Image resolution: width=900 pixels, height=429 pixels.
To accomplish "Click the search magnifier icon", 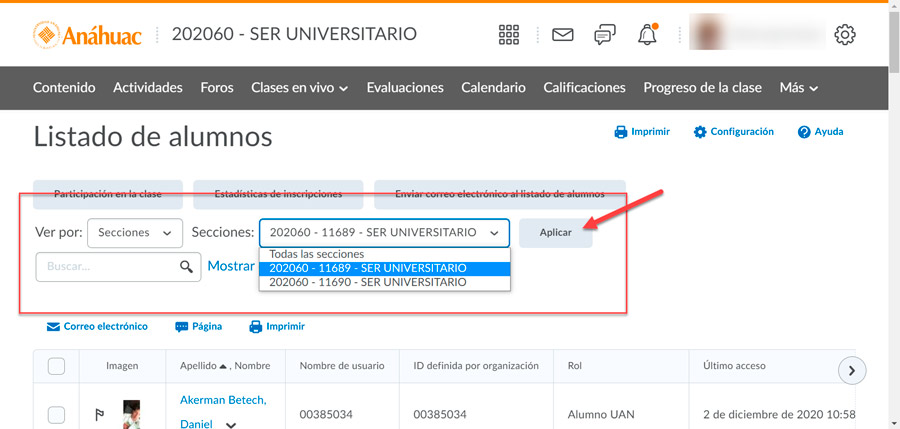I will pyautogui.click(x=186, y=267).
